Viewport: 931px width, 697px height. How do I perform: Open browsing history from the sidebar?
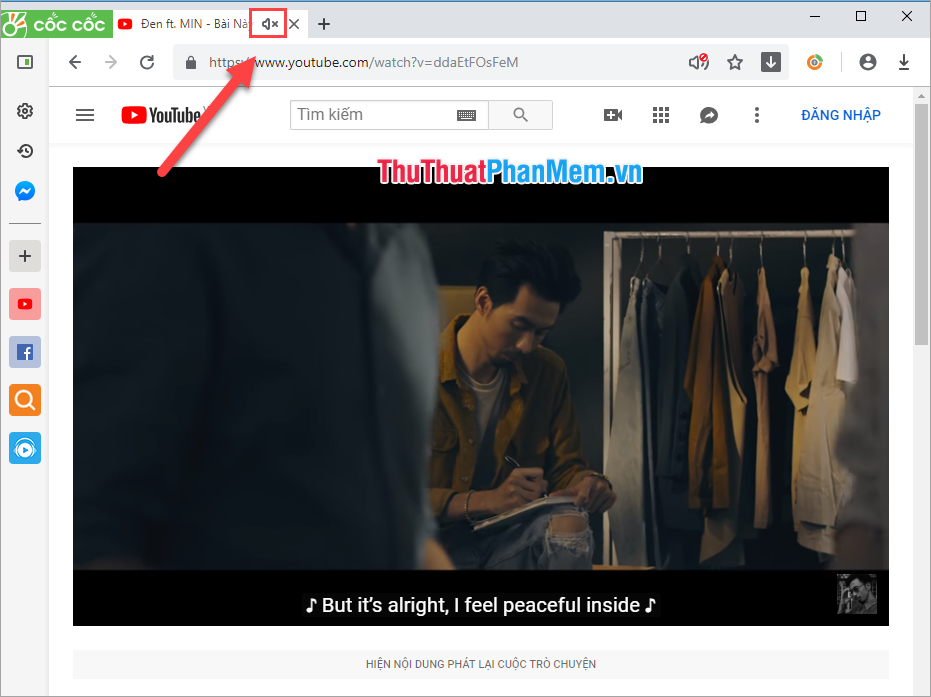[x=24, y=151]
